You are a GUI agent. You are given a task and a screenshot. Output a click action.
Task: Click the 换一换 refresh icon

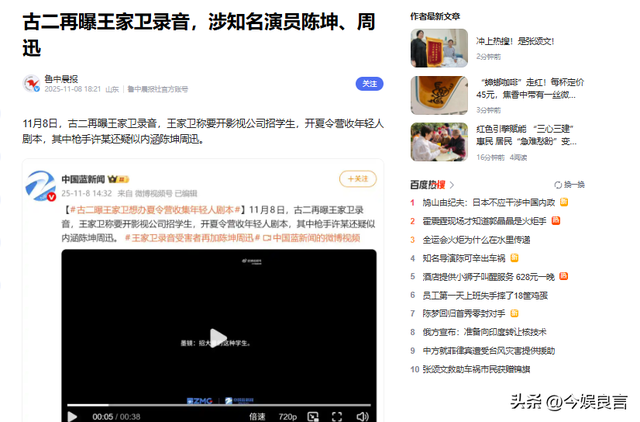coord(558,185)
